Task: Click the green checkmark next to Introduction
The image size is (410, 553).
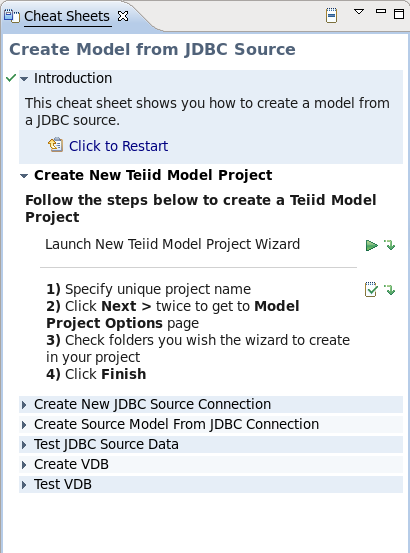Action: click(x=11, y=78)
